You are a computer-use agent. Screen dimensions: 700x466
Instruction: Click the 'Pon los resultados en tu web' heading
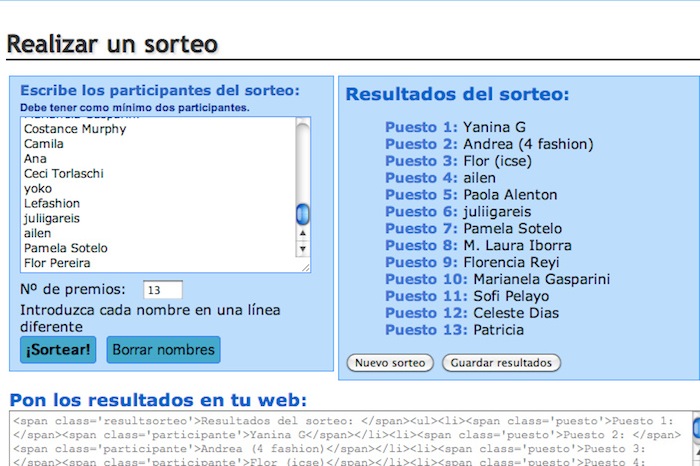tap(158, 399)
